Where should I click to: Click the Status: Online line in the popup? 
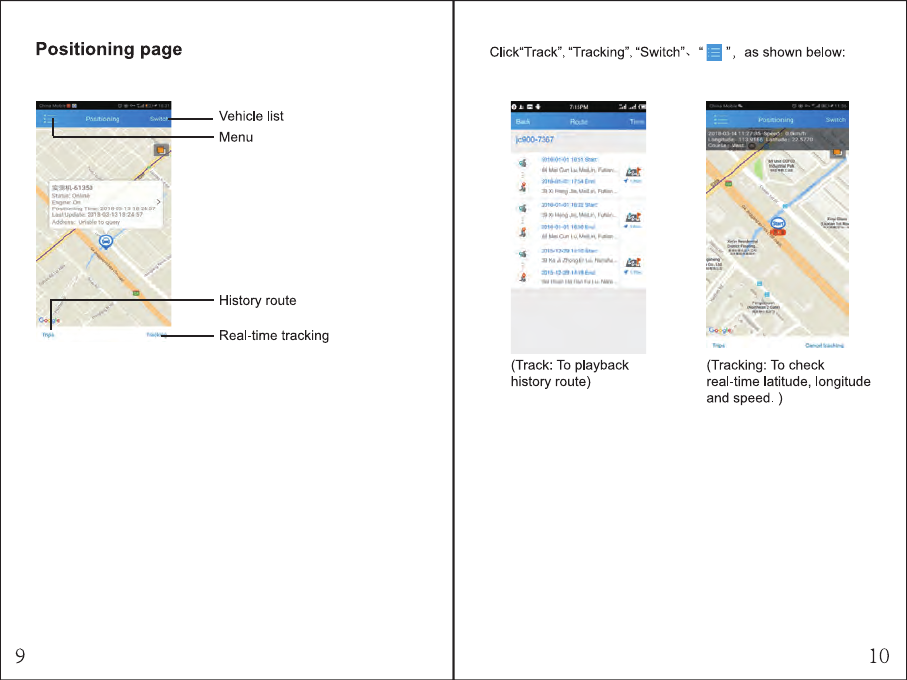pos(71,195)
